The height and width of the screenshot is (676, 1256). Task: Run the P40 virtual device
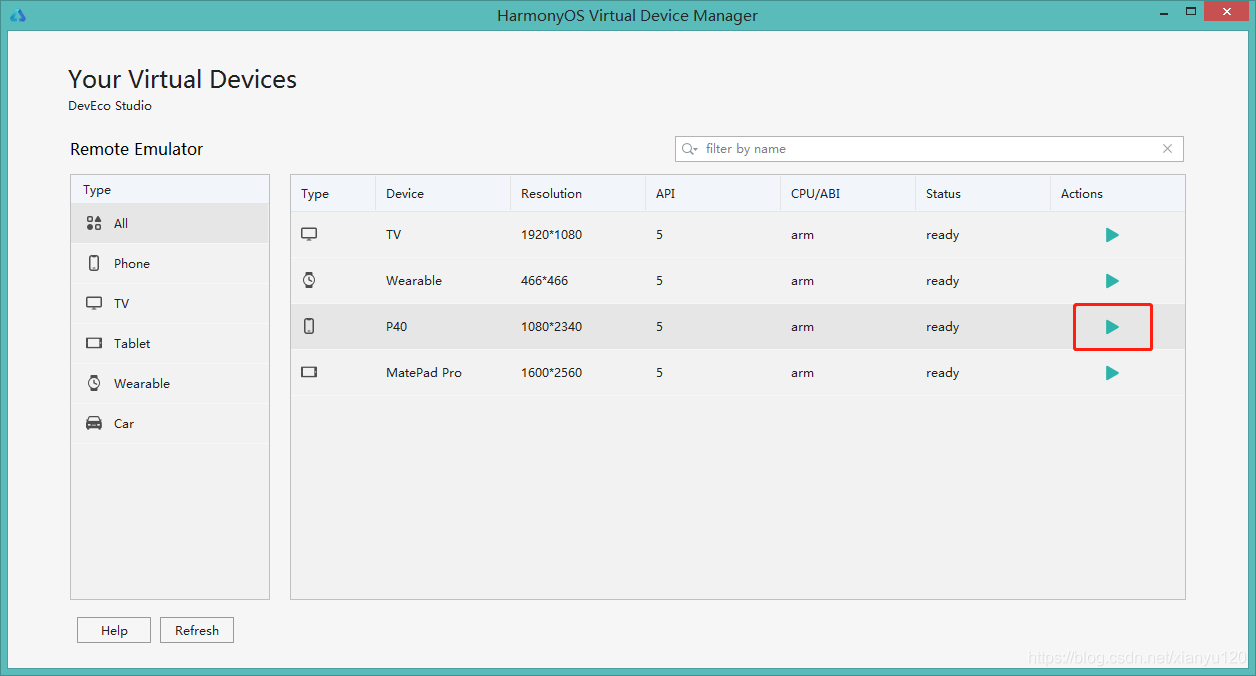click(x=1112, y=327)
